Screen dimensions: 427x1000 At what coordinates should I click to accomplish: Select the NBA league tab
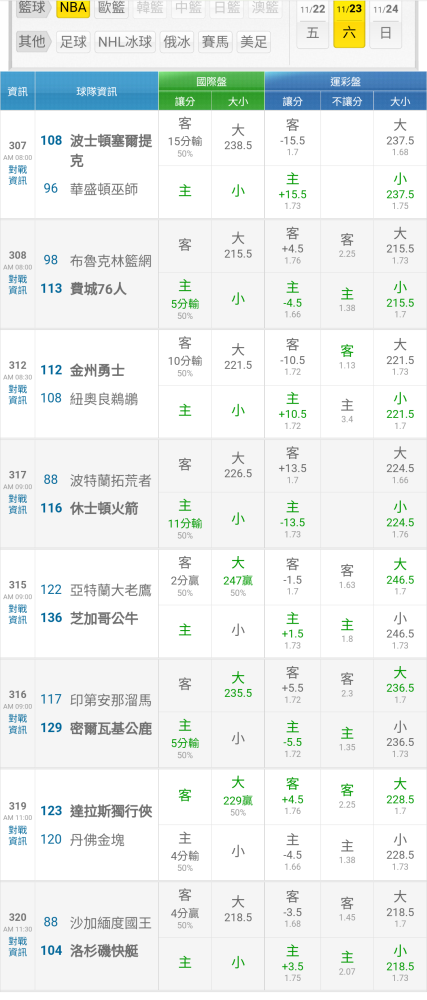click(x=73, y=8)
